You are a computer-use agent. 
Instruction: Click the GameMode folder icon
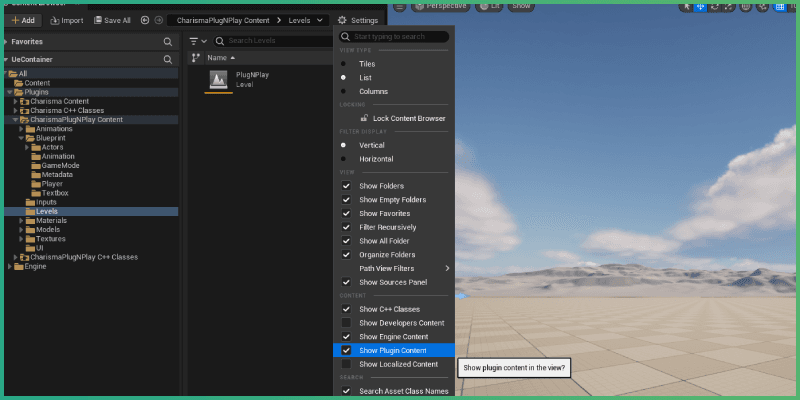point(36,165)
